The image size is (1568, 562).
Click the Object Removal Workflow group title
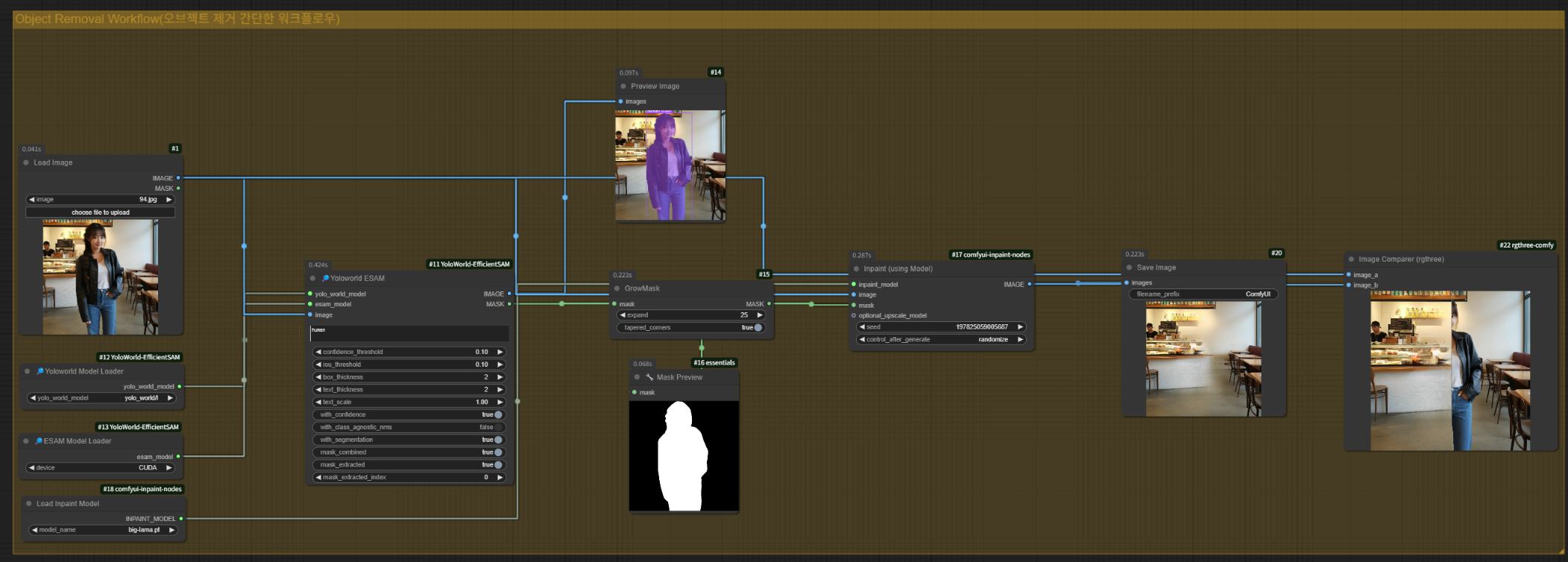point(177,19)
